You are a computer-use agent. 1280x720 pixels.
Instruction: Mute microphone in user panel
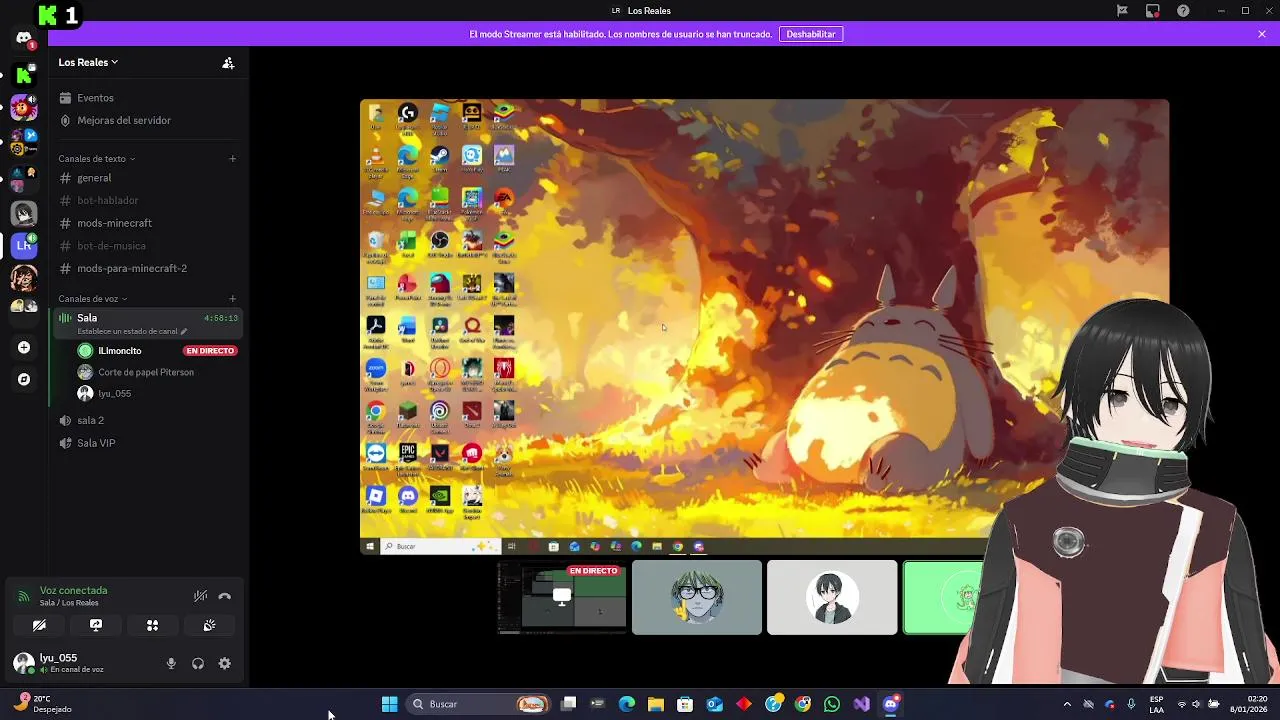(x=171, y=663)
